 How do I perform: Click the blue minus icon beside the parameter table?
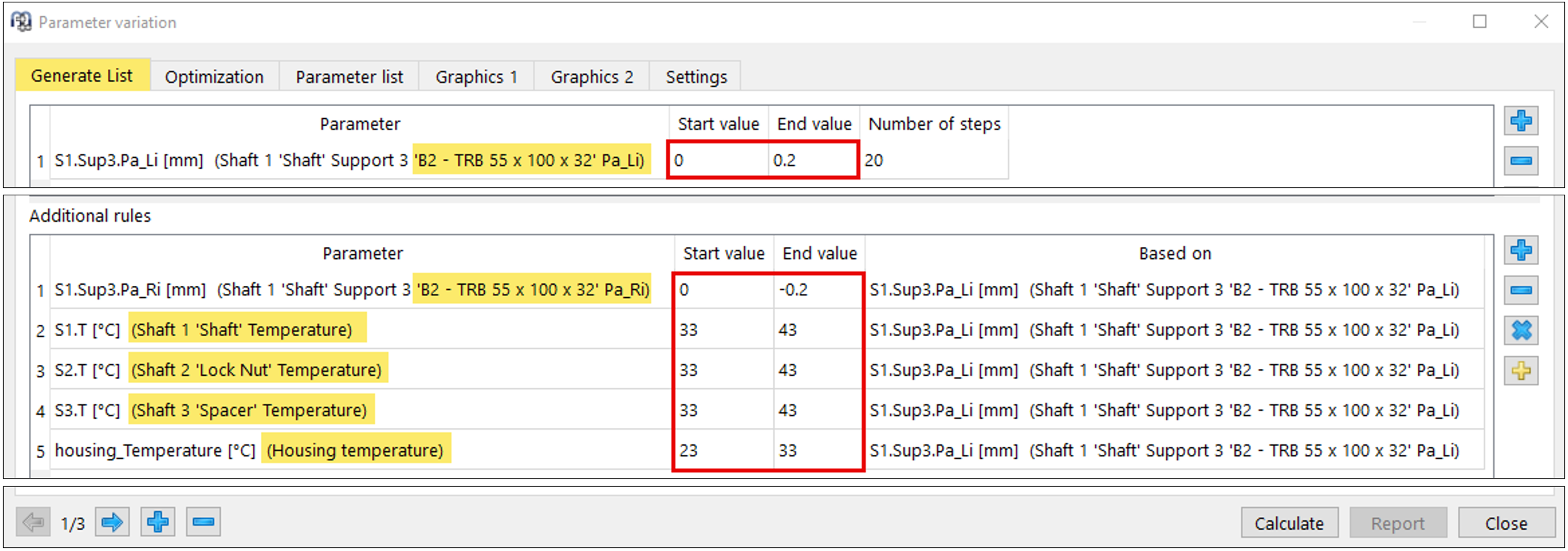click(1520, 161)
